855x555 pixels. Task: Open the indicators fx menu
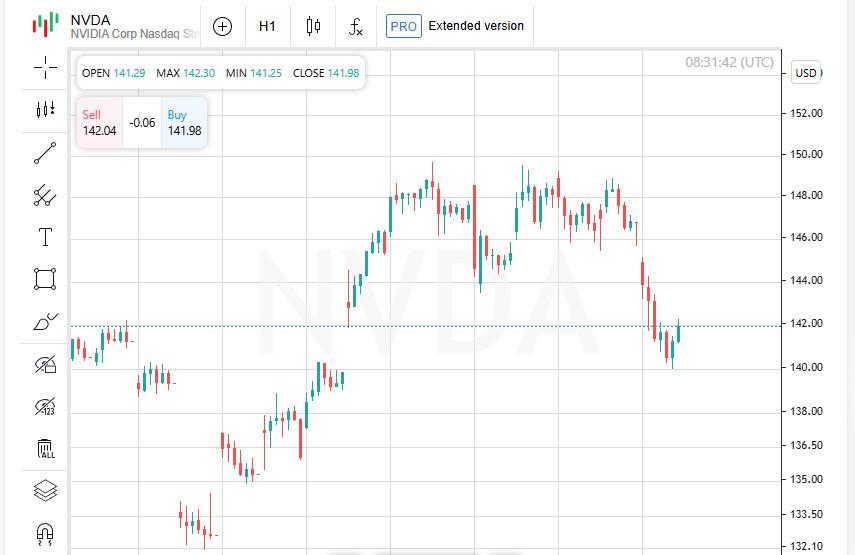pos(356,26)
